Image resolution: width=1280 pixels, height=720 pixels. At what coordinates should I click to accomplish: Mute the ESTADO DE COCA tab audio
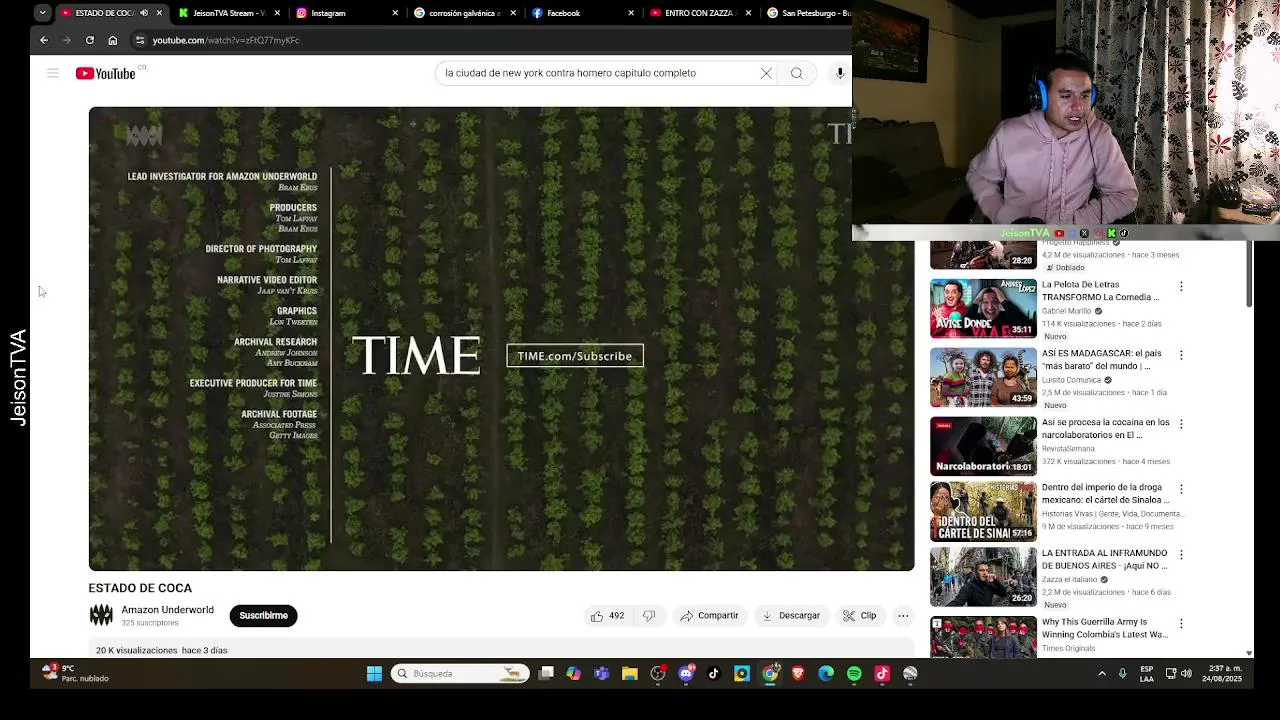(144, 13)
